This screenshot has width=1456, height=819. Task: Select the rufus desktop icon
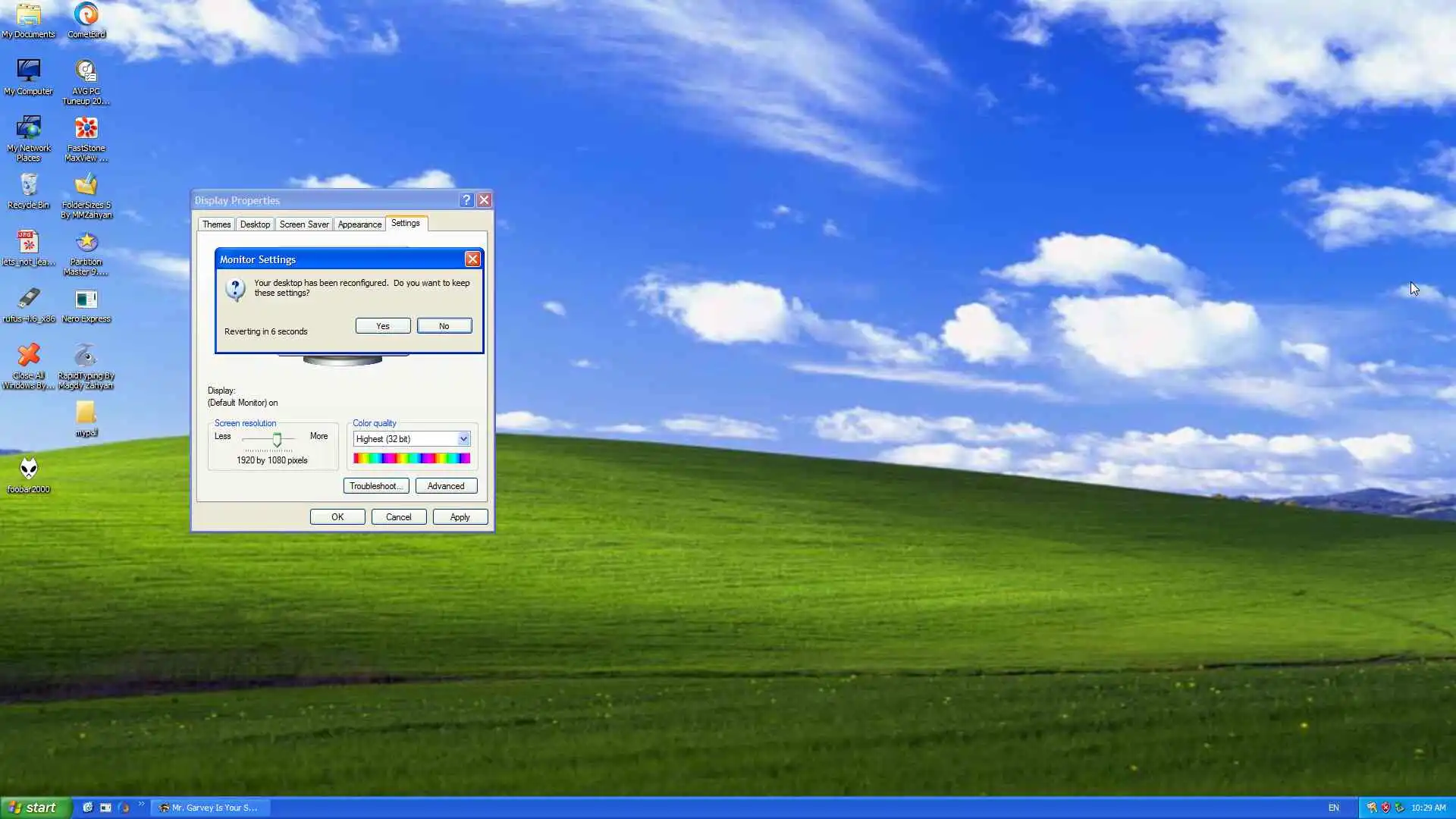[x=28, y=300]
